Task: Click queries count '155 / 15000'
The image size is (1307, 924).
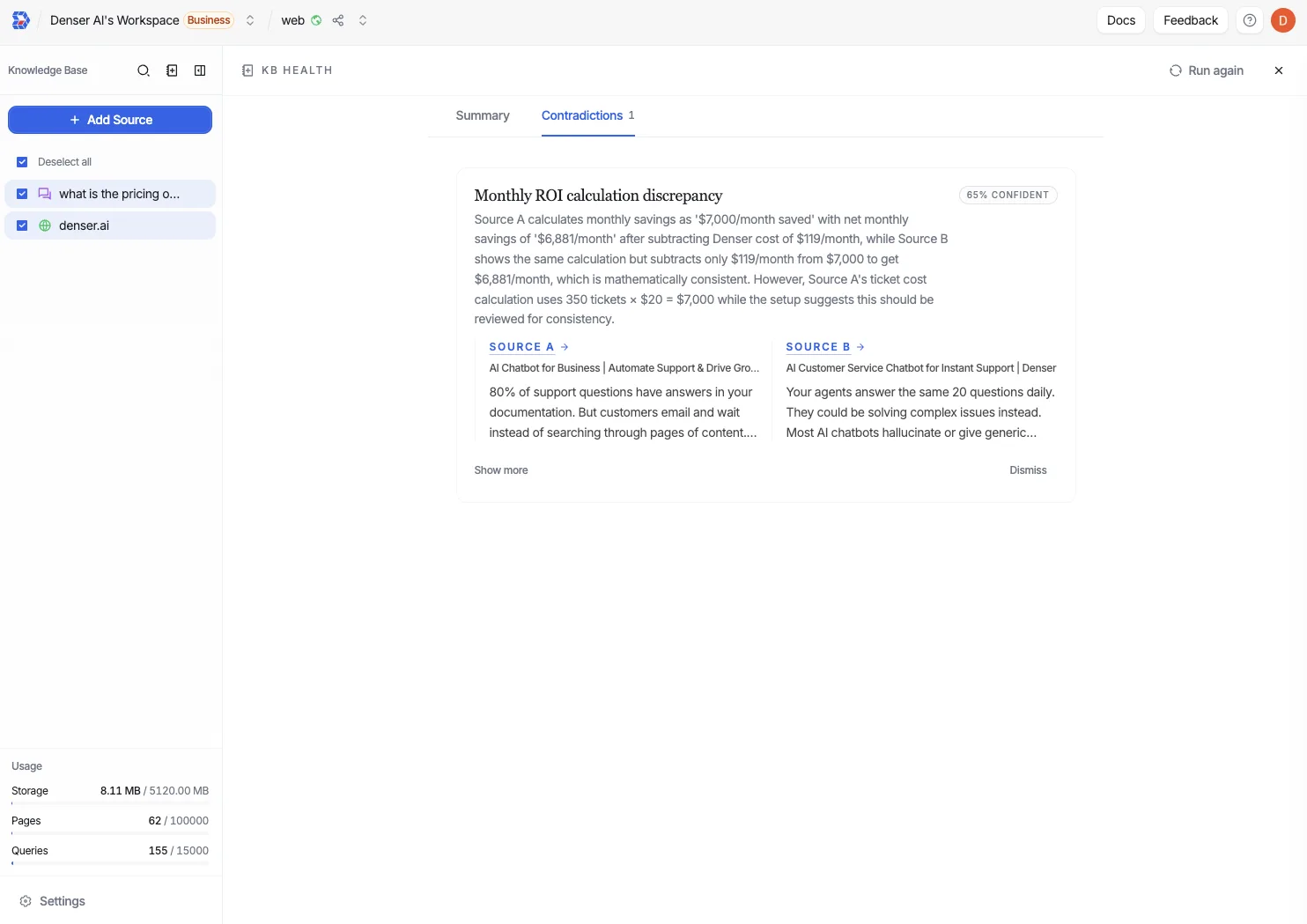Action: click(x=179, y=851)
